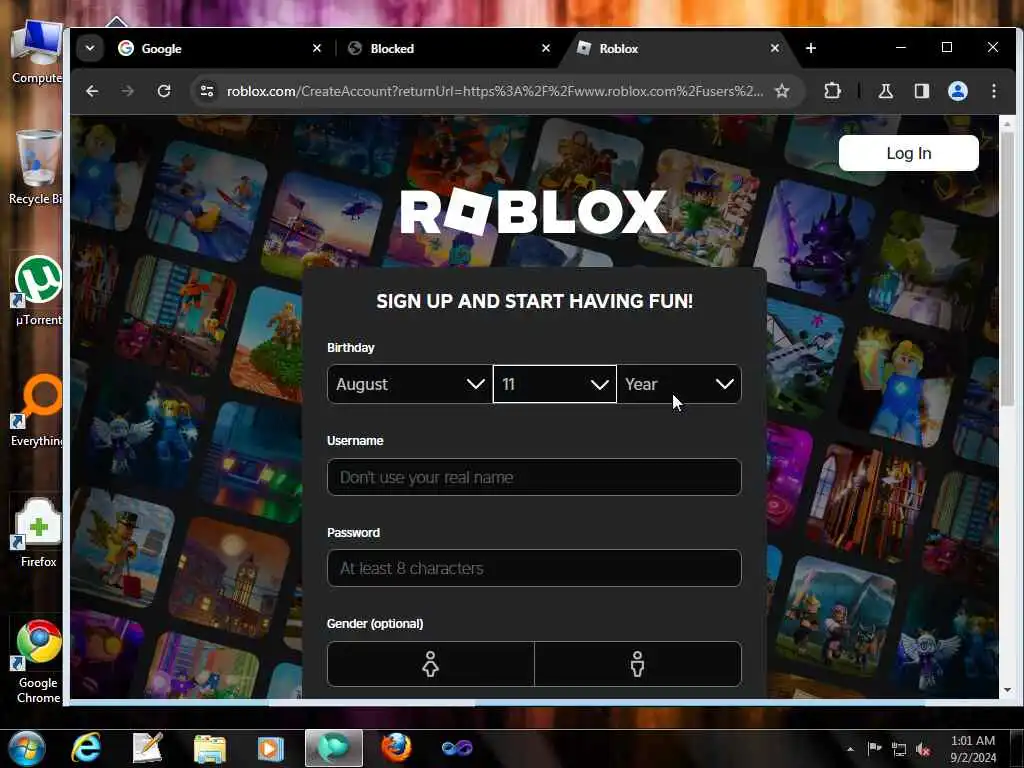Close the Google tab
1024x768 pixels.
pos(317,48)
